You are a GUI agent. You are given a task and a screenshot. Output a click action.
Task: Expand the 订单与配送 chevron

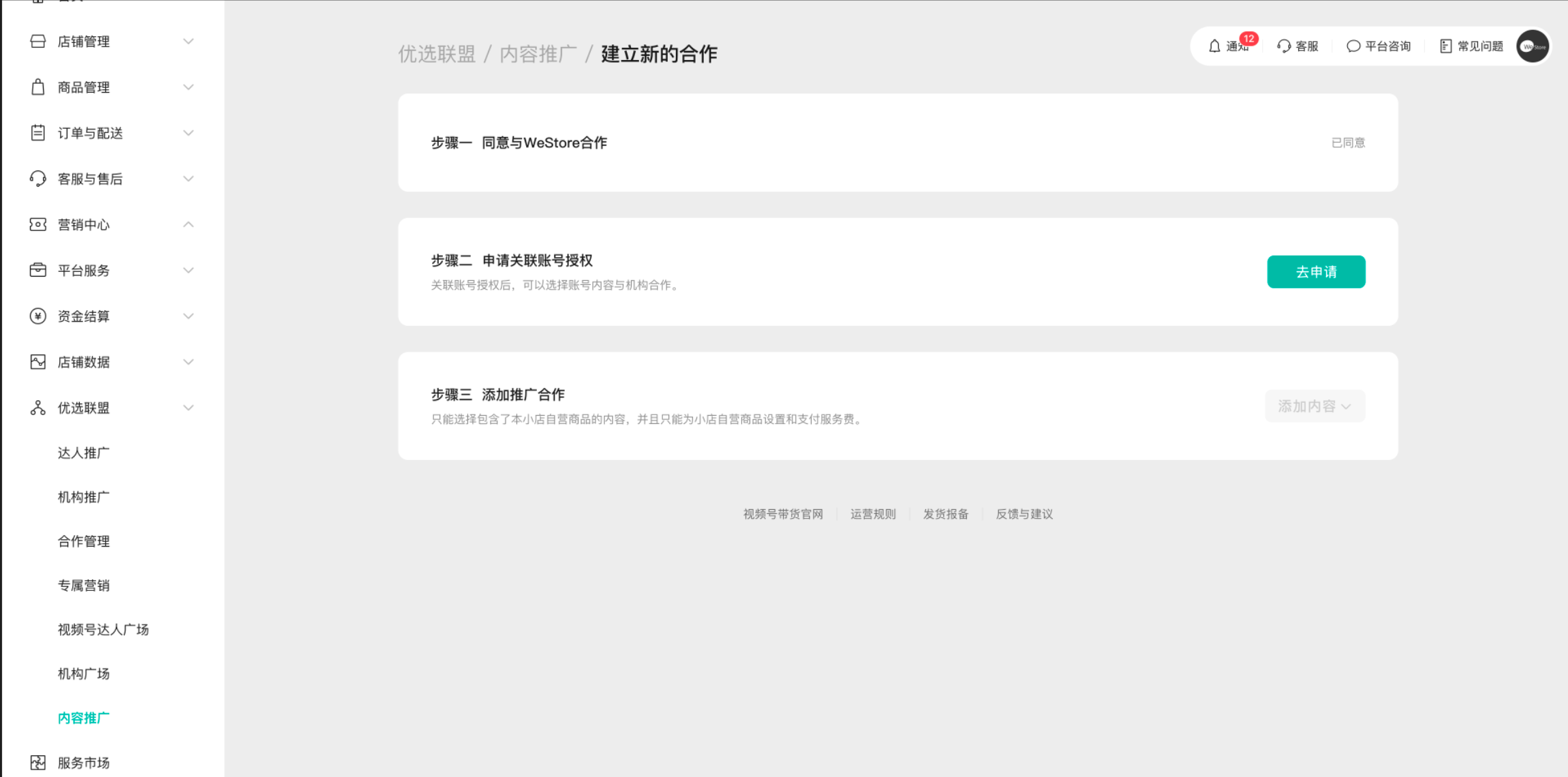(188, 133)
